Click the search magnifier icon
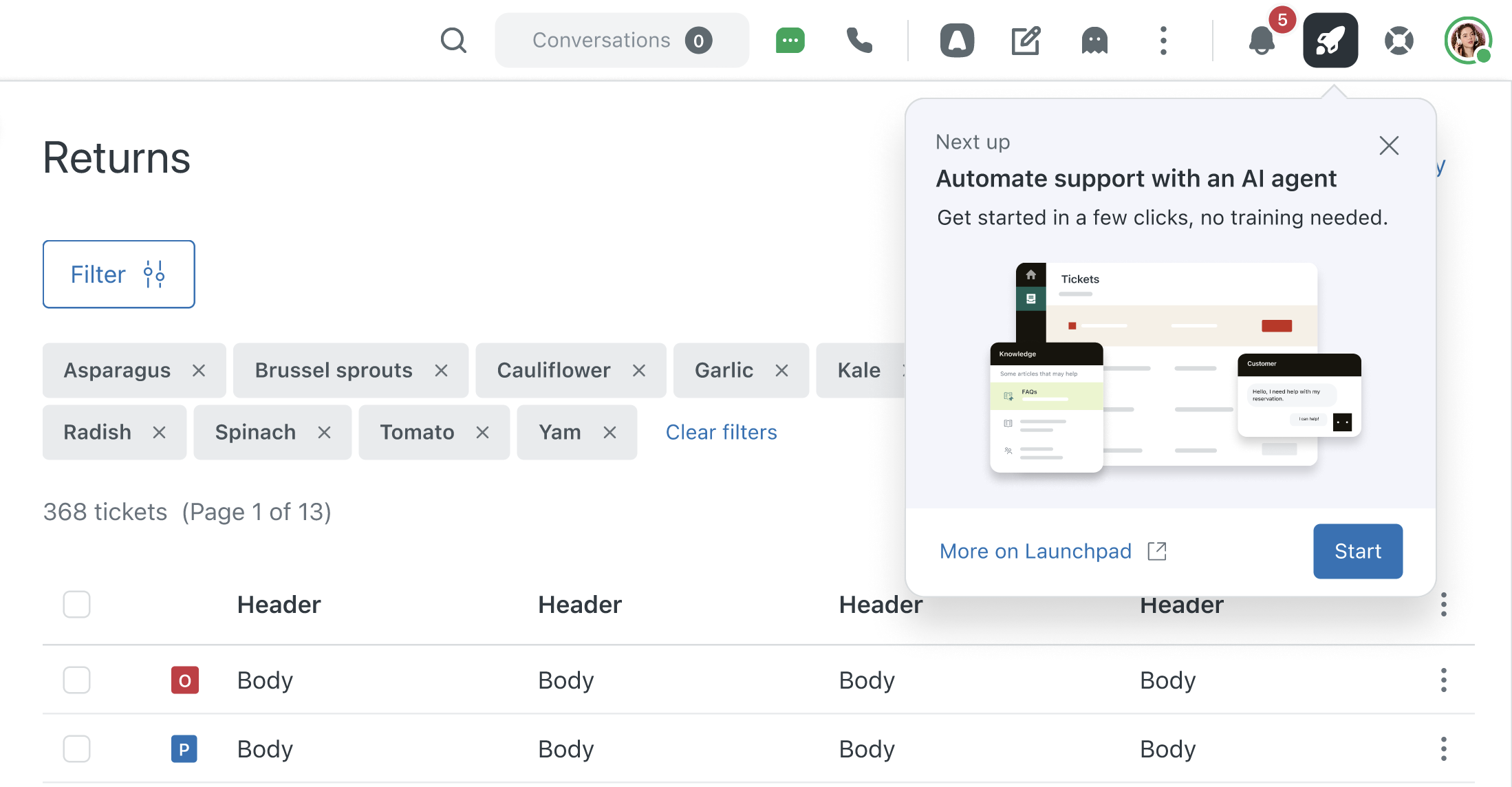Screen dimensions: 1512x787 pyautogui.click(x=453, y=41)
